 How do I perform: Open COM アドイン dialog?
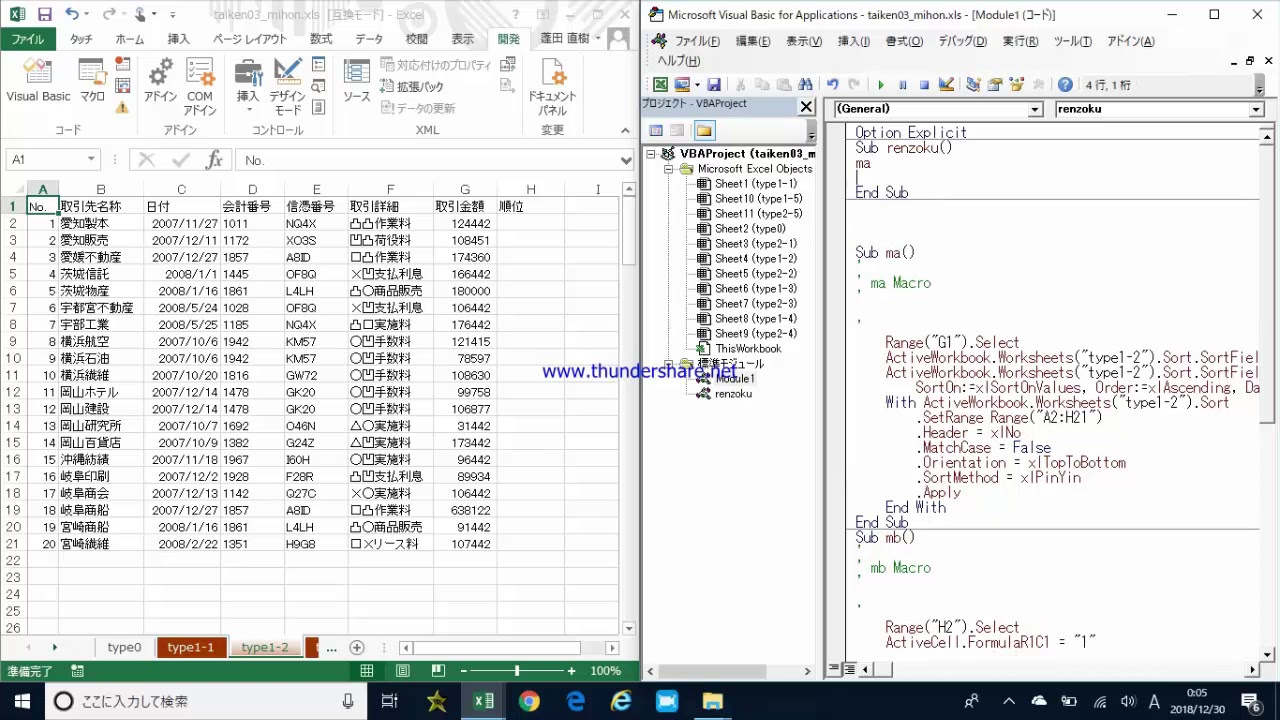[x=200, y=87]
